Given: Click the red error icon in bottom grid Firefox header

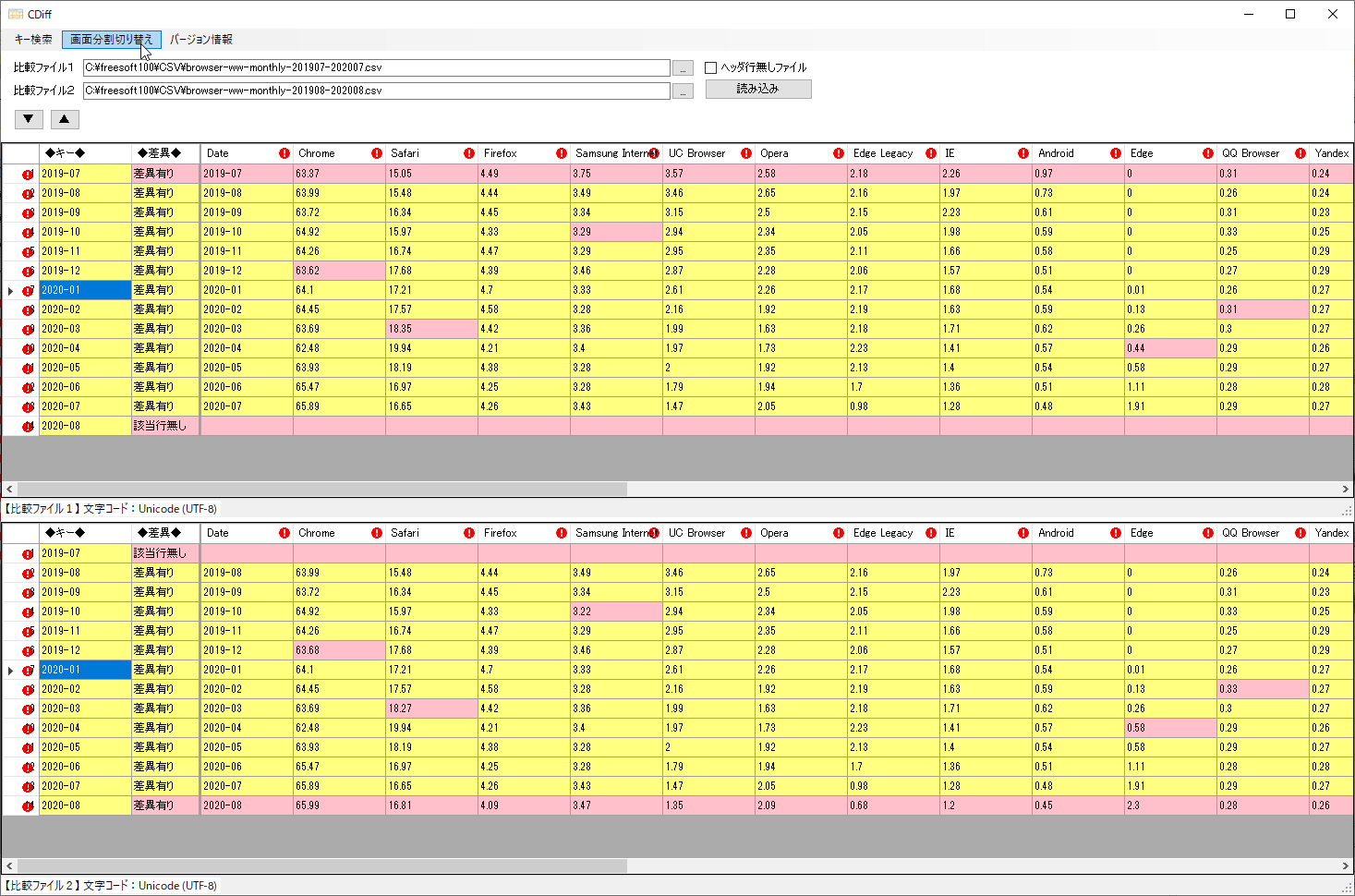Looking at the screenshot, I should (x=562, y=533).
